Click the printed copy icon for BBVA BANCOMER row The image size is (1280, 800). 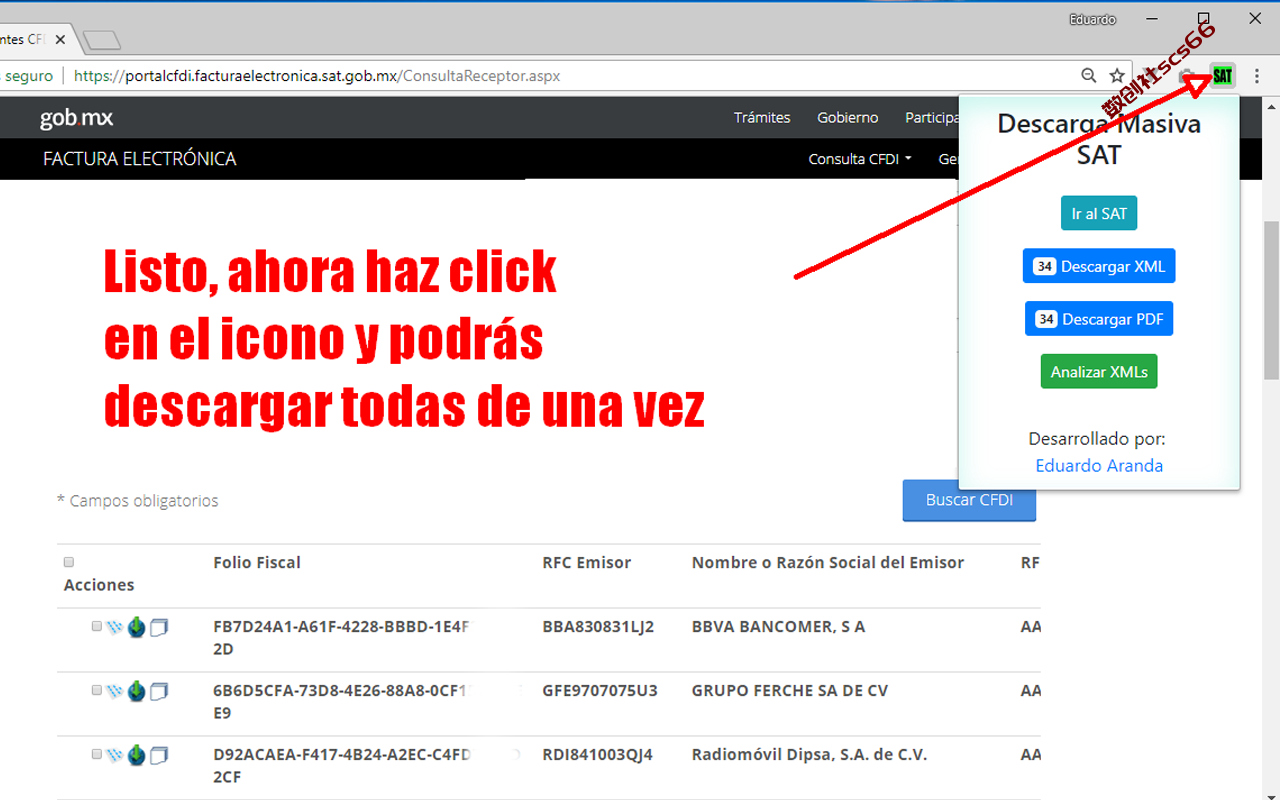(159, 628)
